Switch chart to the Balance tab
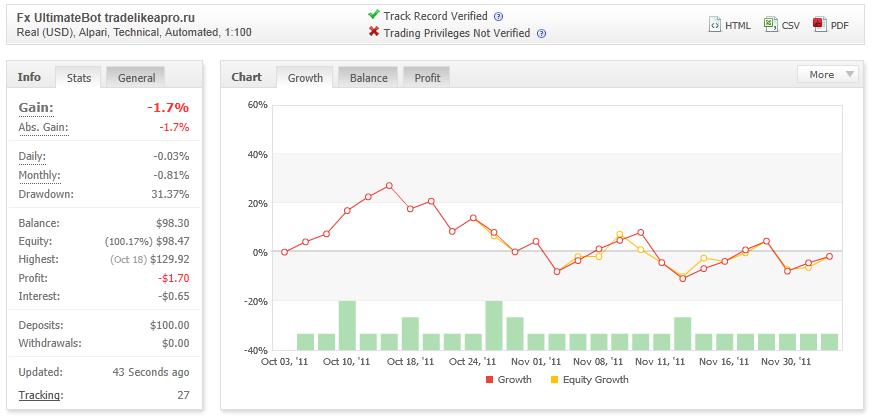 click(368, 78)
